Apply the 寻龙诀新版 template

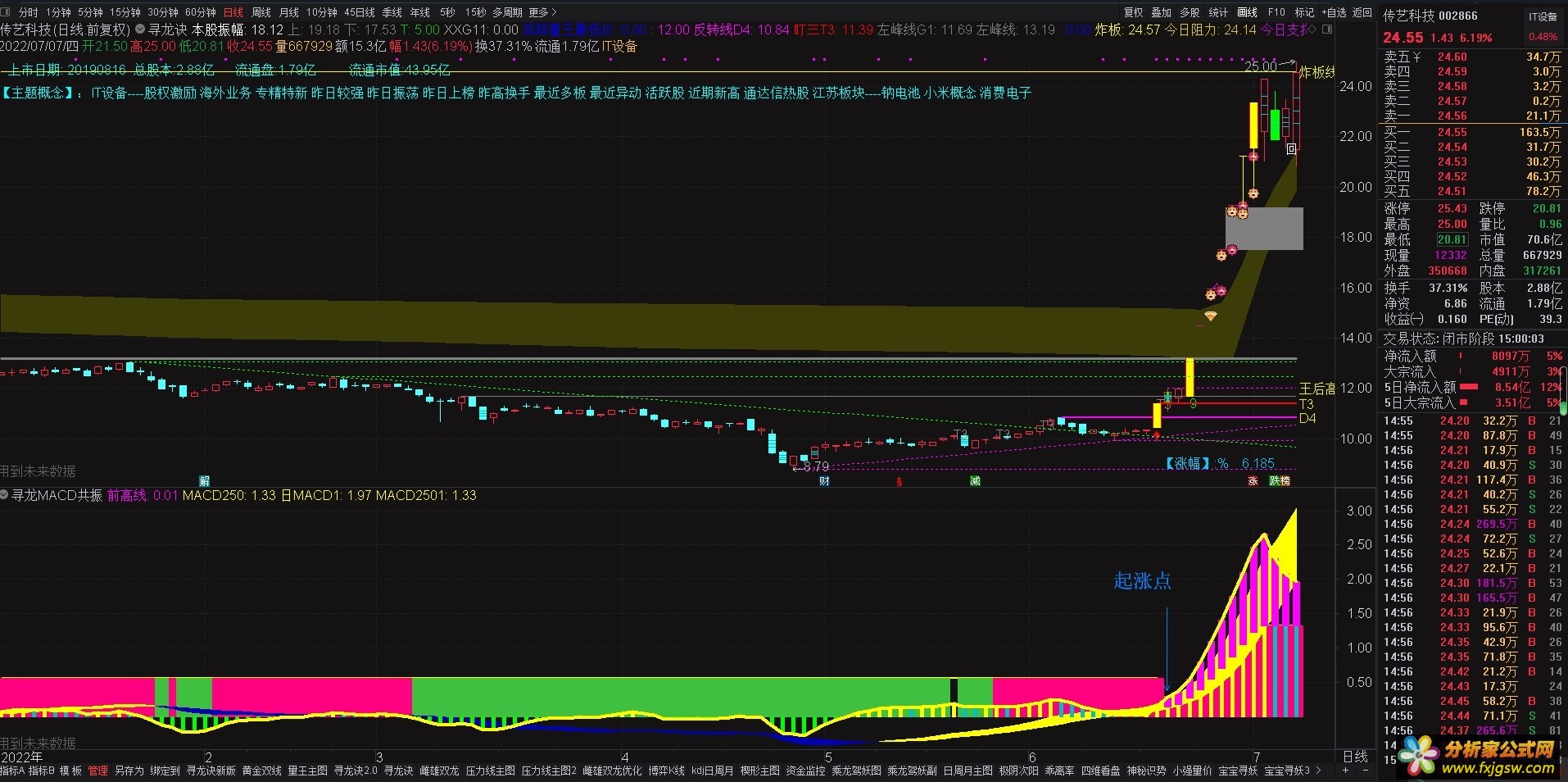tap(211, 771)
